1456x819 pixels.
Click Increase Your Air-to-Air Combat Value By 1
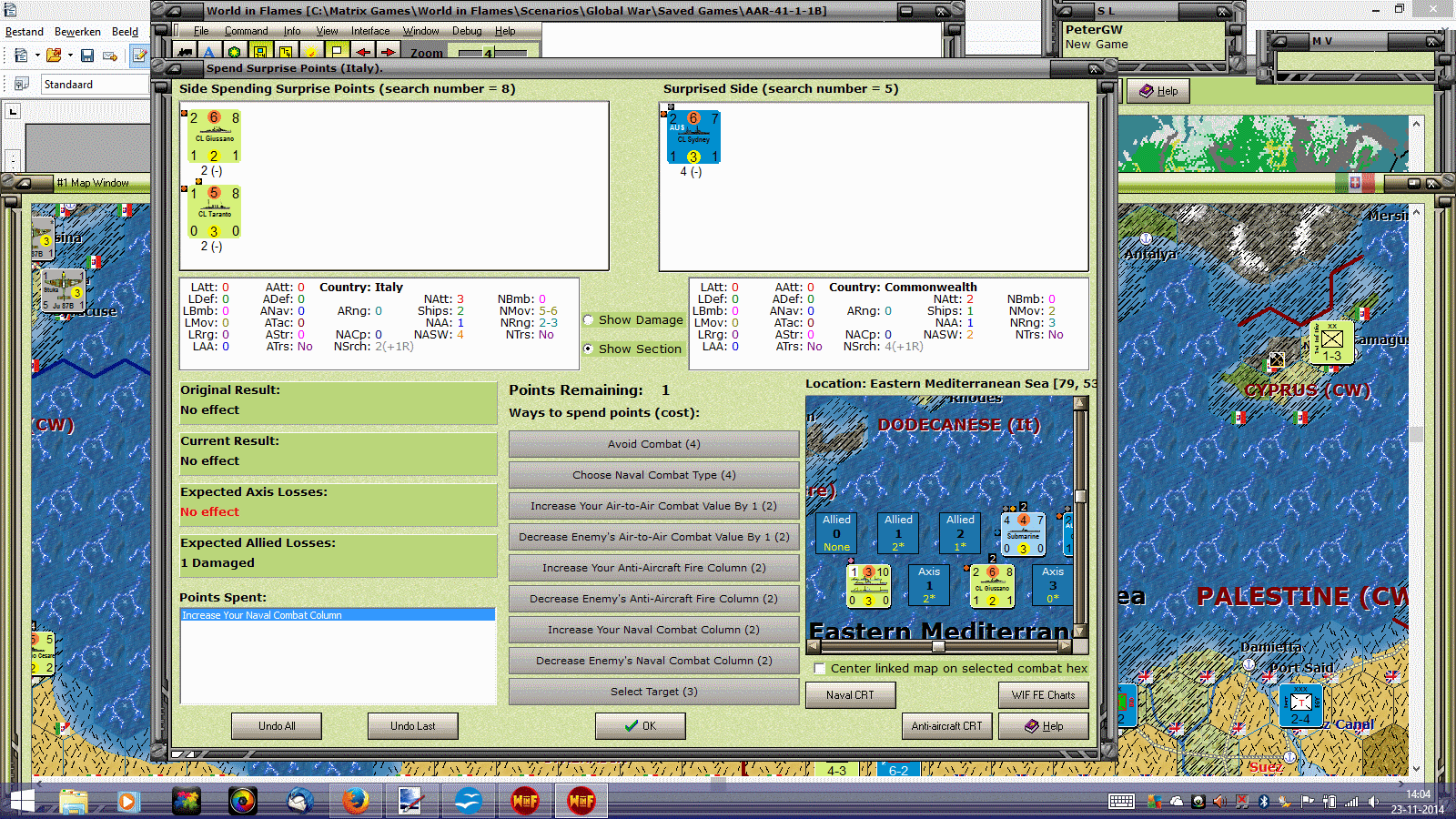[x=653, y=506]
